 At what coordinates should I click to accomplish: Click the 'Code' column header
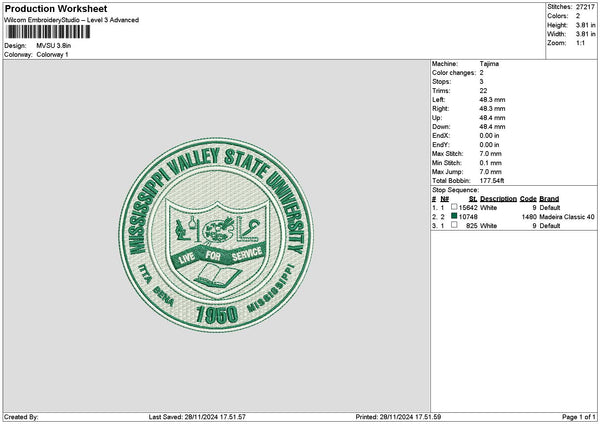pos(528,199)
